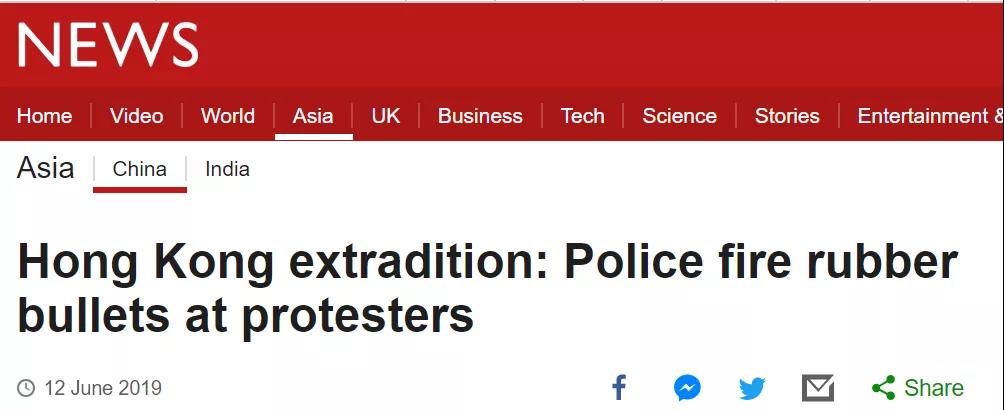Navigate to World news
The height and width of the screenshot is (410, 1004).
point(228,116)
